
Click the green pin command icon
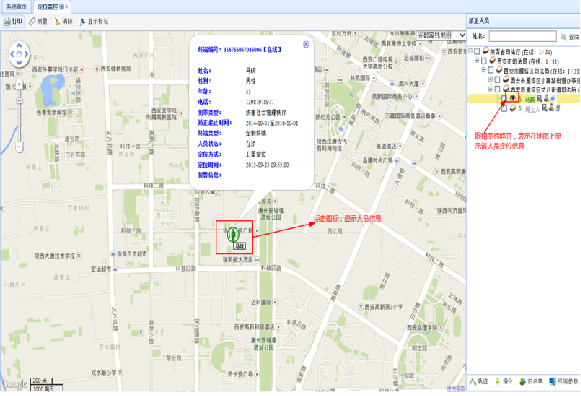click(498, 381)
